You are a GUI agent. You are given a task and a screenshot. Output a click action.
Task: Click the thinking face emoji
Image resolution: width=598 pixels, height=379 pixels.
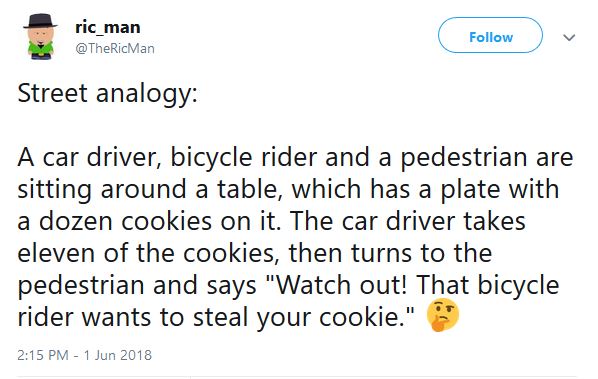point(442,315)
